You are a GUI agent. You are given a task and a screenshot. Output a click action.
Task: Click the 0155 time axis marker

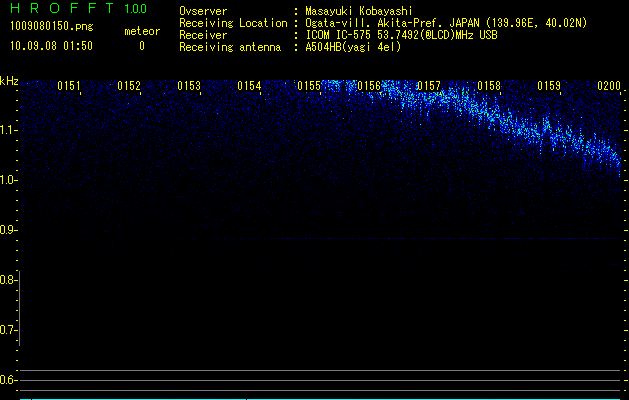[x=309, y=86]
